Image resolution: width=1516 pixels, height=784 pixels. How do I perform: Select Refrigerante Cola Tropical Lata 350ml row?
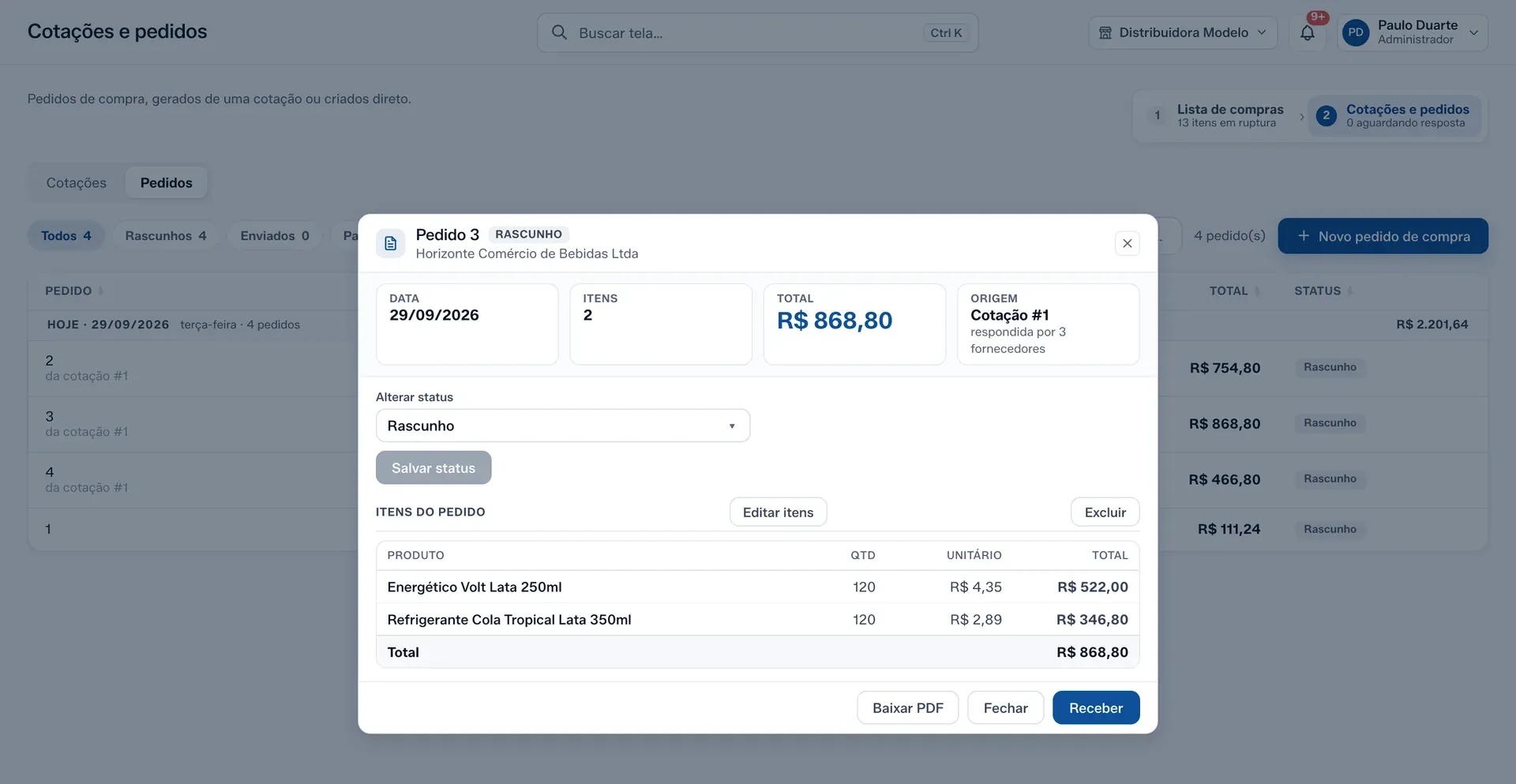(x=757, y=620)
